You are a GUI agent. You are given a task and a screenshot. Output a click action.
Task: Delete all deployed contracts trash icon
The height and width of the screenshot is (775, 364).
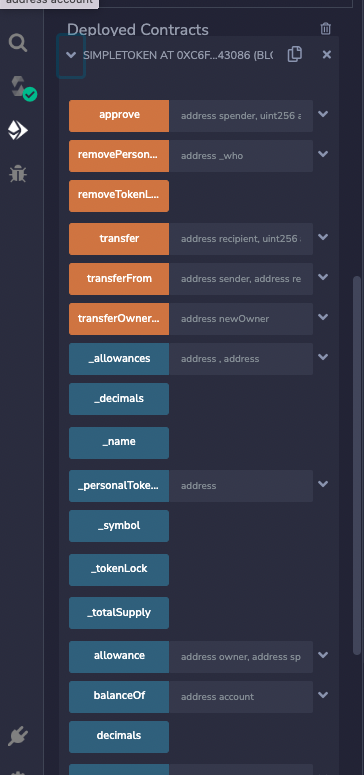pyautogui.click(x=325, y=29)
